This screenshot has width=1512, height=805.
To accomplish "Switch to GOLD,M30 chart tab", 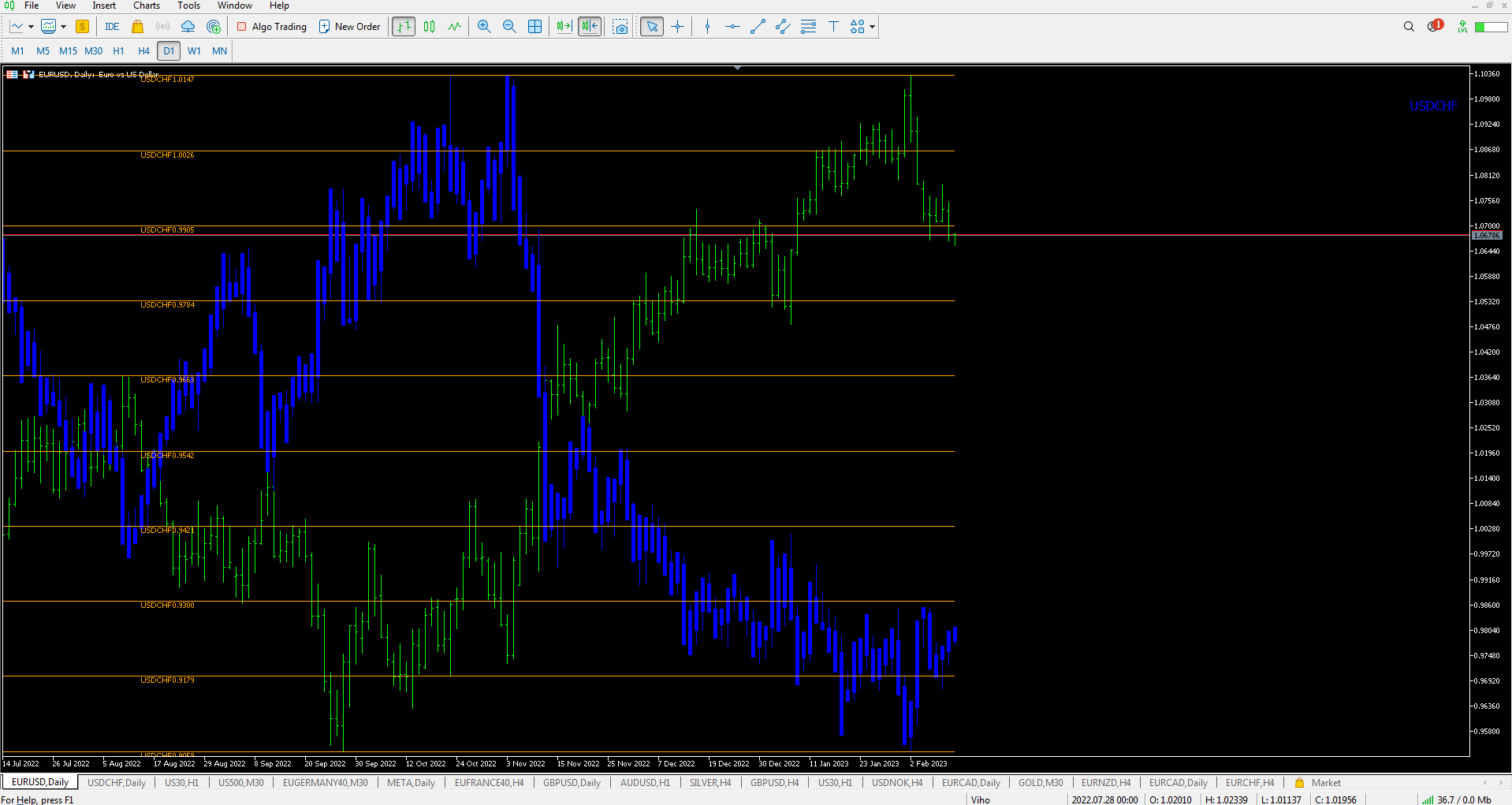I will (1041, 783).
